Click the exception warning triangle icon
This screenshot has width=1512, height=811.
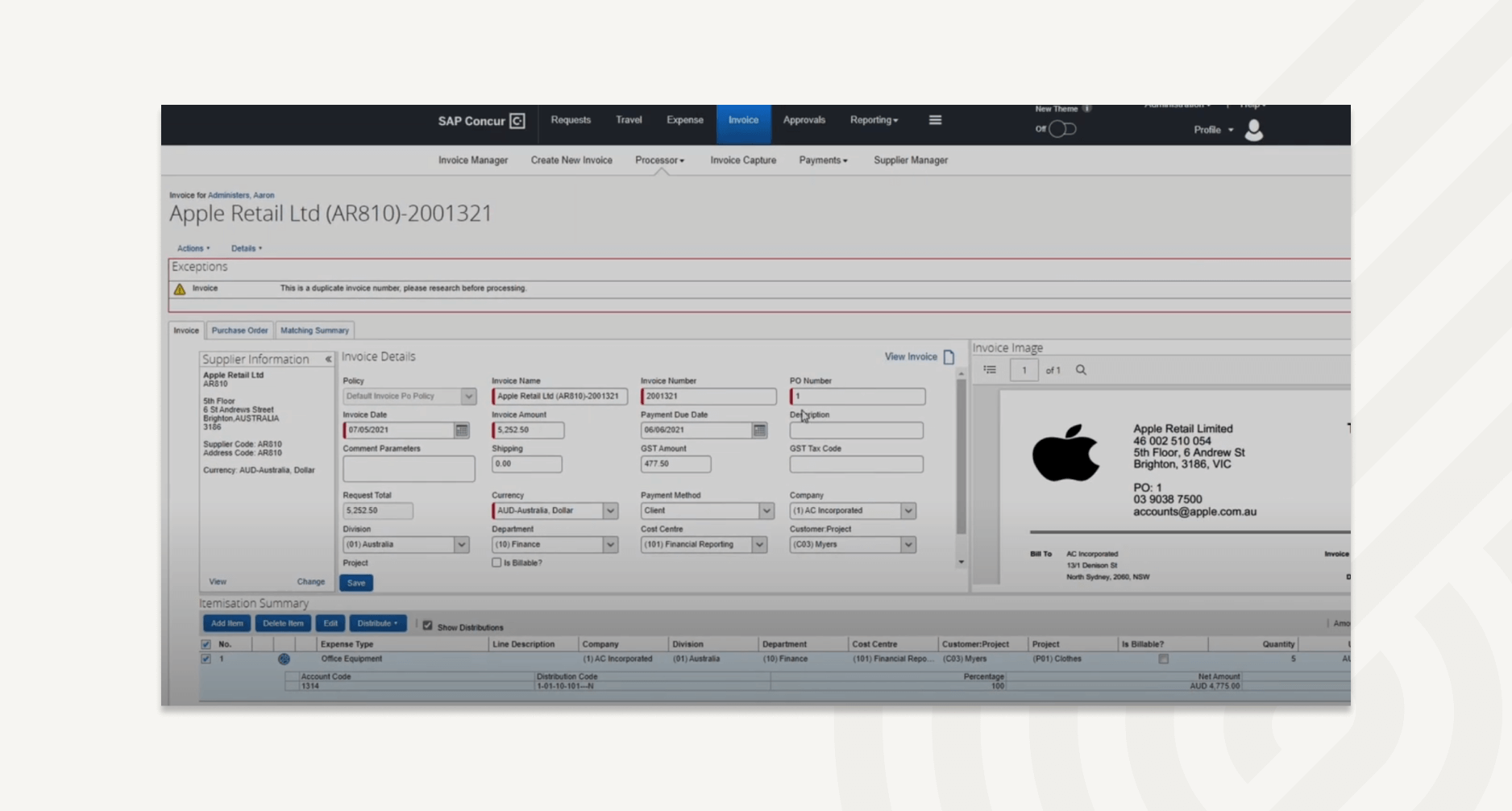tap(180, 289)
